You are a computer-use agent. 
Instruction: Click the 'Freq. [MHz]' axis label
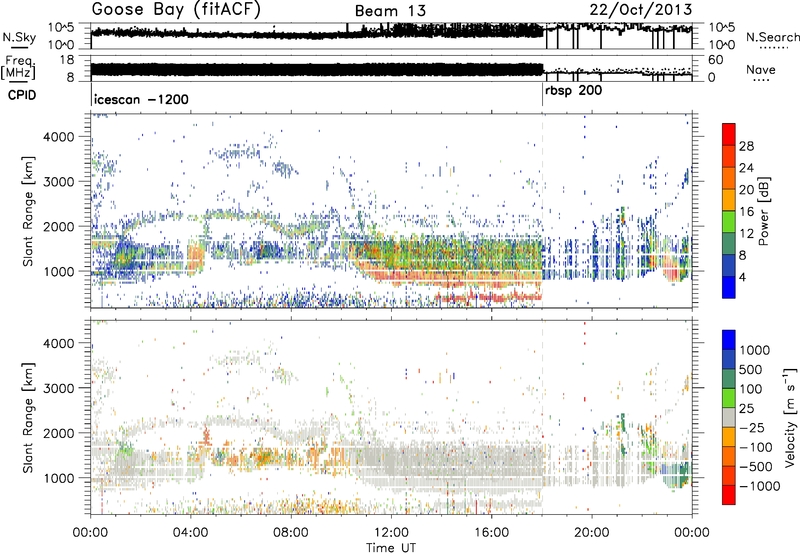click(x=19, y=69)
